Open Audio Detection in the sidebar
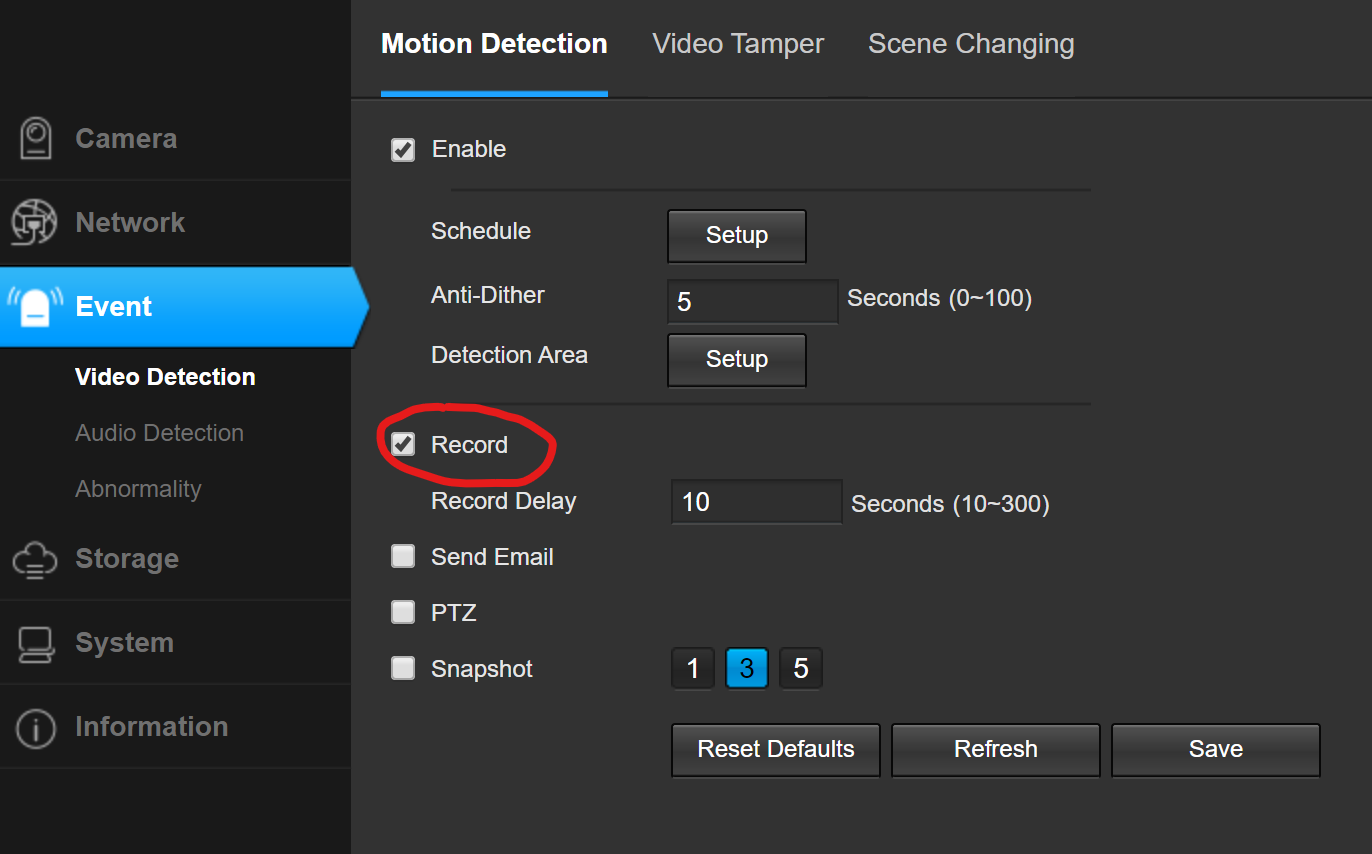This screenshot has width=1372, height=854. click(159, 433)
